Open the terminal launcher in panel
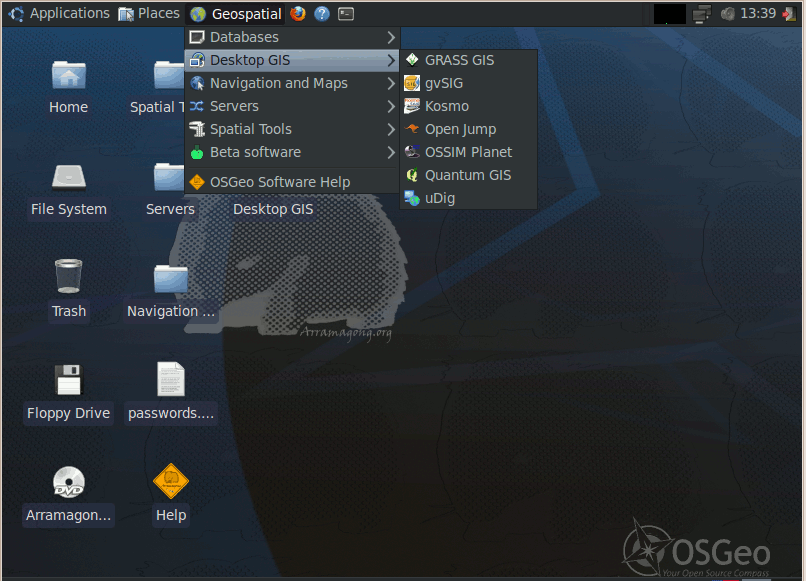The image size is (806, 581). point(346,14)
